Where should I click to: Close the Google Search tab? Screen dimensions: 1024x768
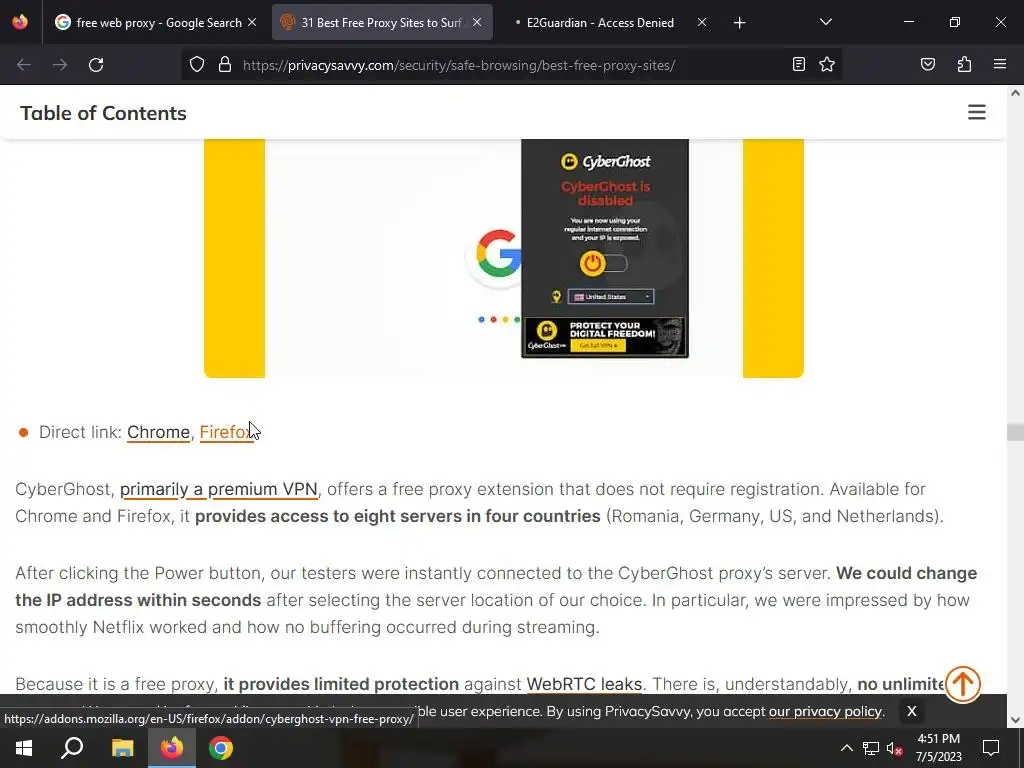[x=252, y=22]
